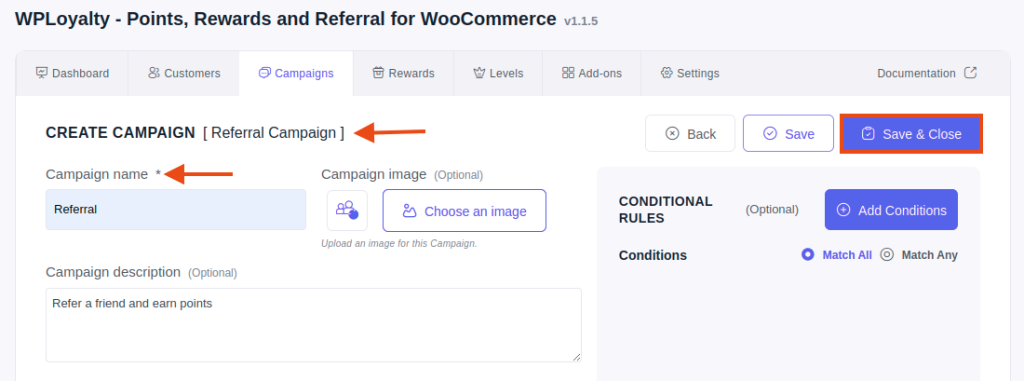Click the Back button
The image size is (1024, 381).
690,133
